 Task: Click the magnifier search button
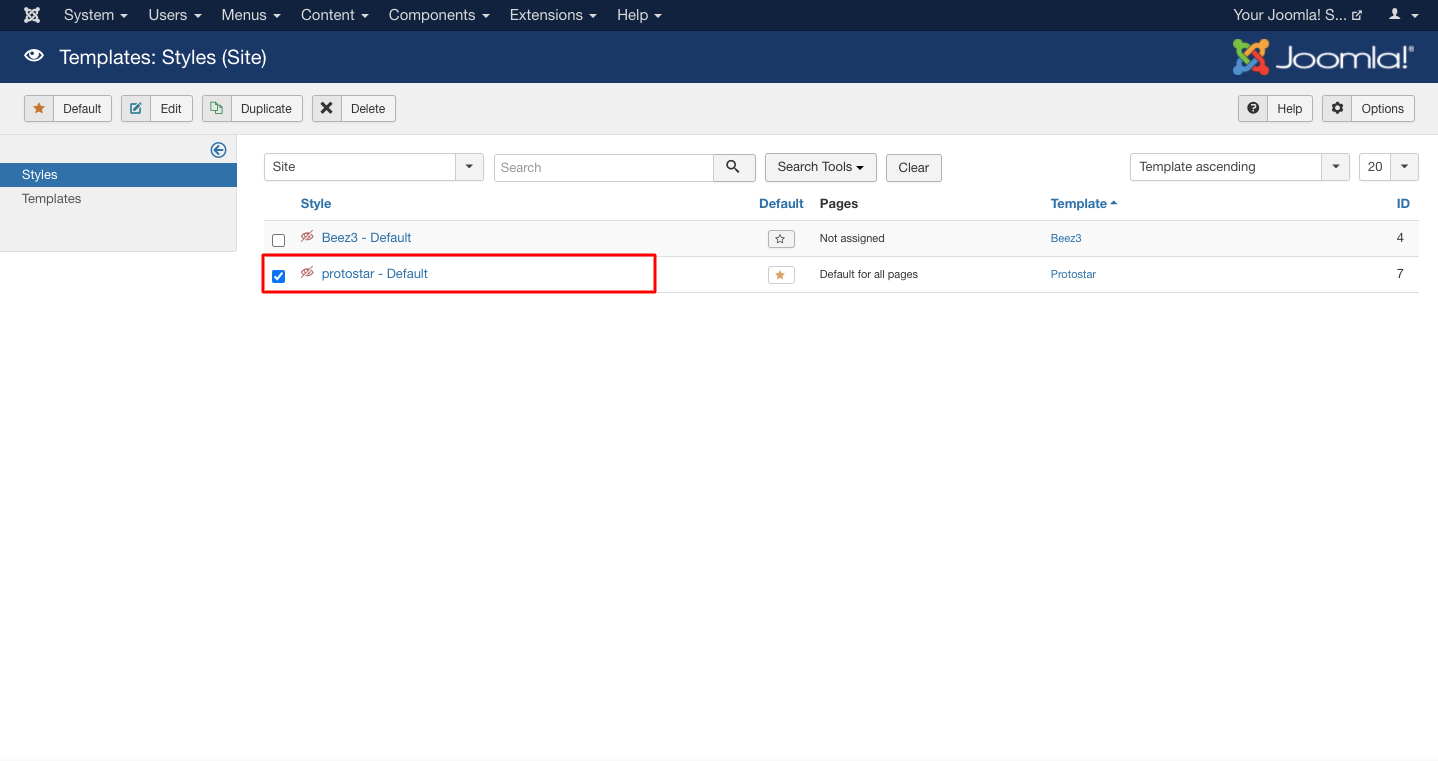(734, 167)
